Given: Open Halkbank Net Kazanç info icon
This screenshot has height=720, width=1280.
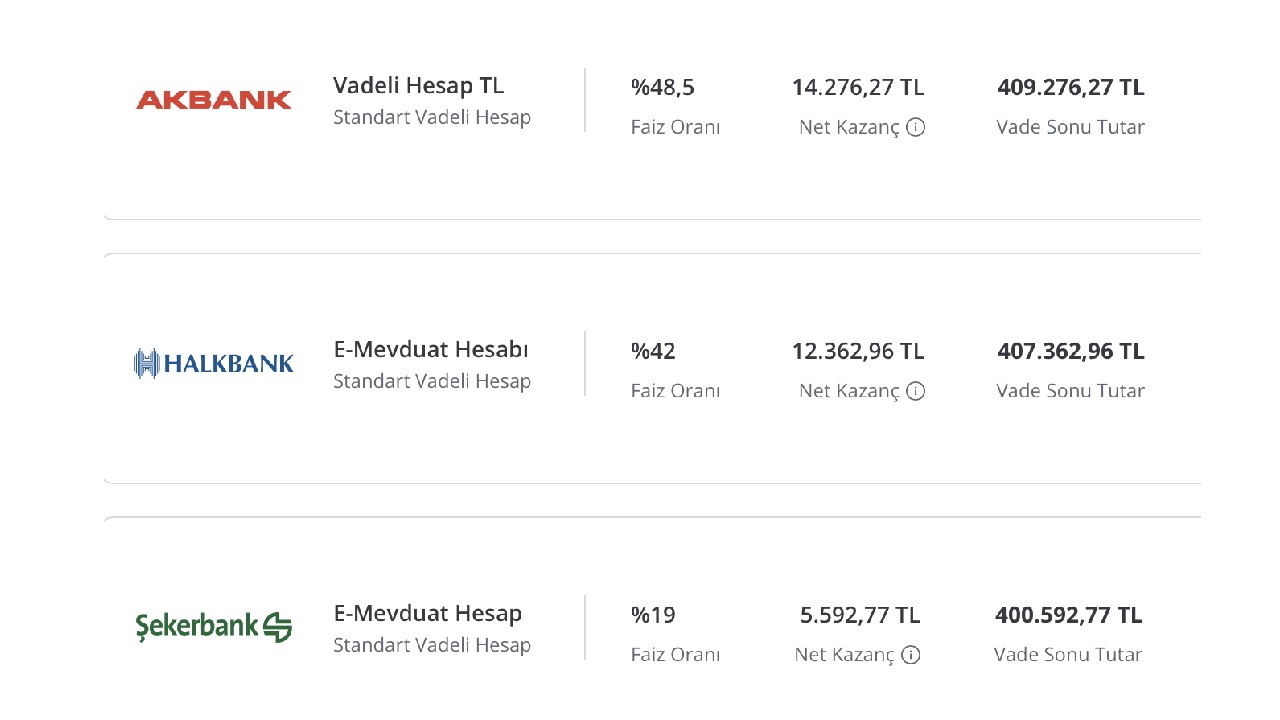Looking at the screenshot, I should click(x=915, y=391).
